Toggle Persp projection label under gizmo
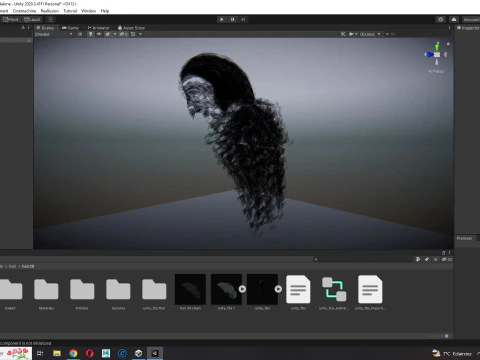This screenshot has height=360, width=480. [436, 71]
